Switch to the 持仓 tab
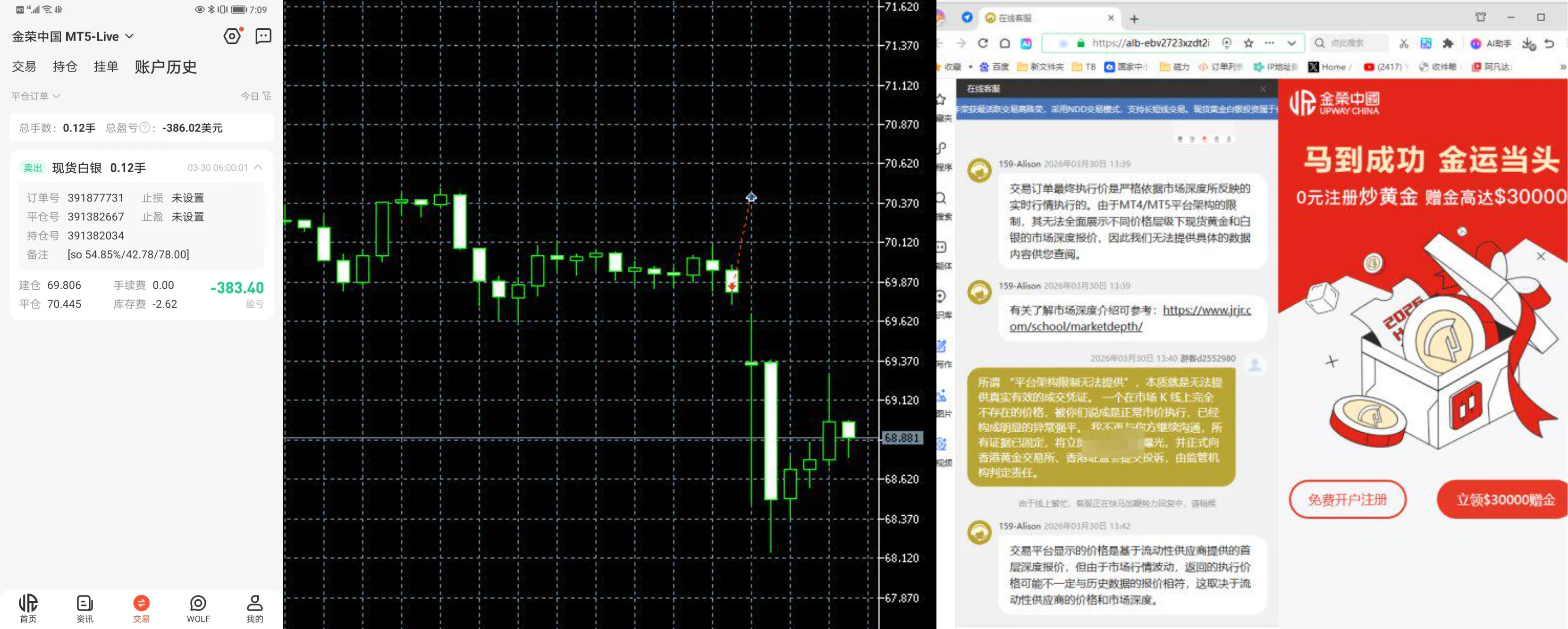The width and height of the screenshot is (1568, 629). coord(65,67)
